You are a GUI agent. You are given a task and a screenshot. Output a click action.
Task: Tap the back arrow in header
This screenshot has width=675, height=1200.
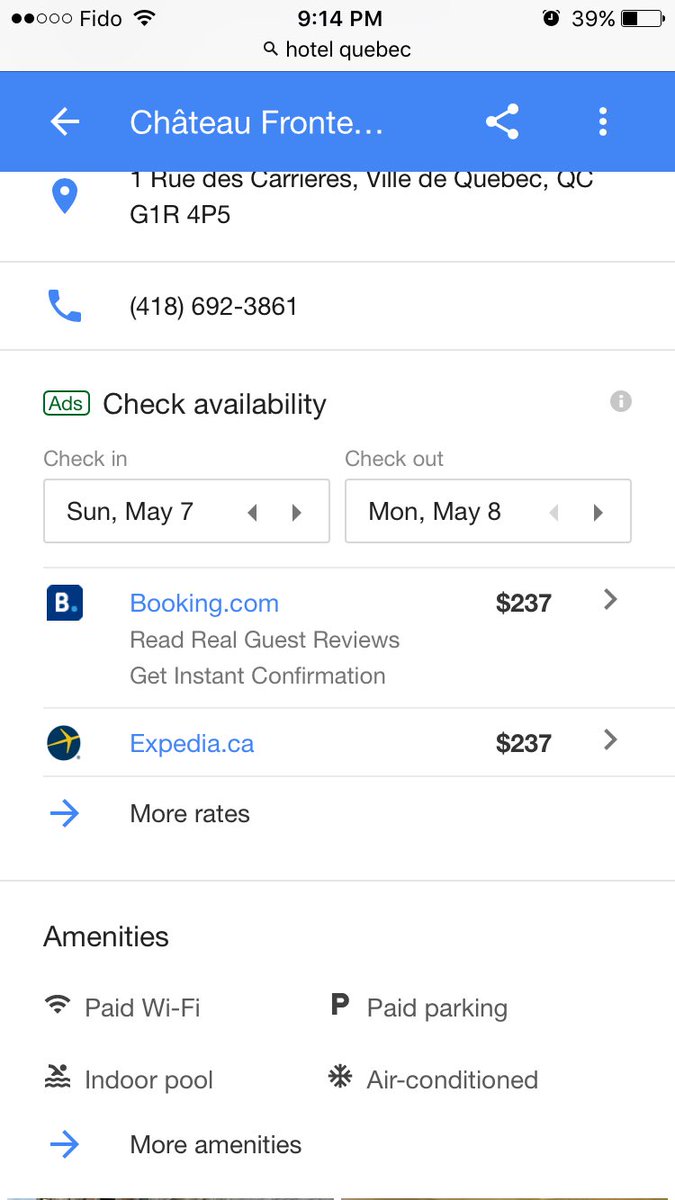coord(65,122)
